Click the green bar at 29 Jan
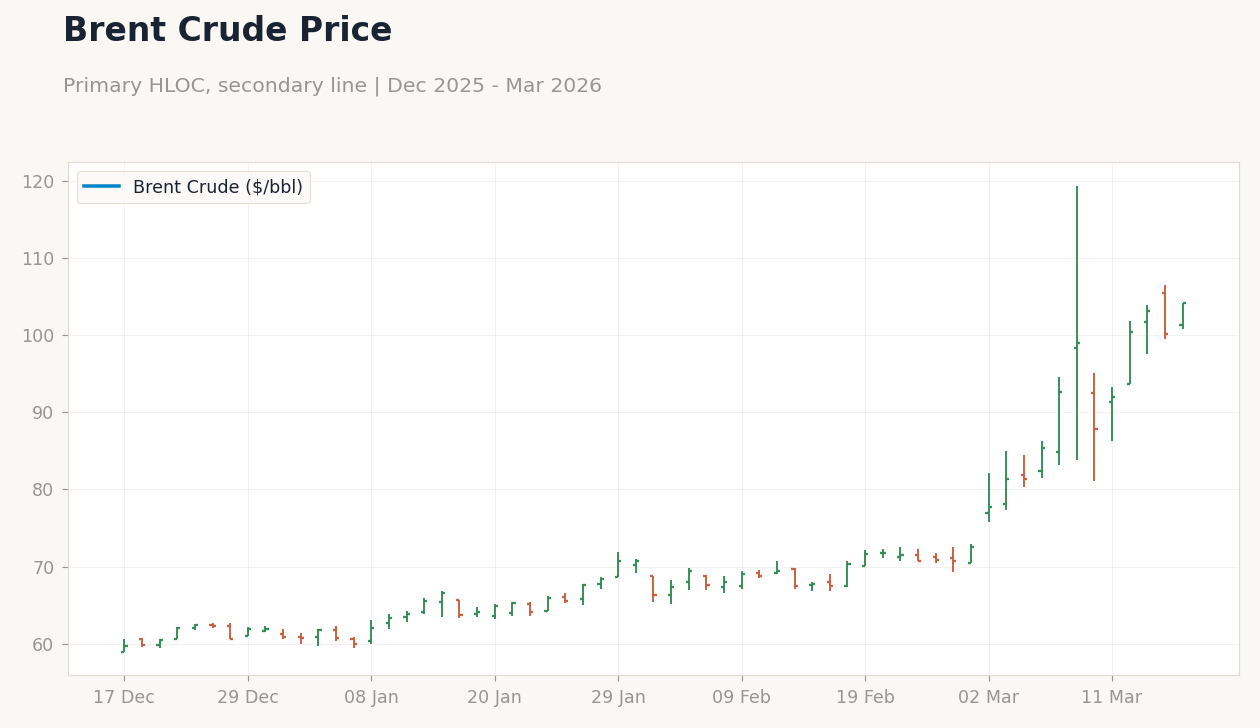Screen dimensions: 1260x728 (x=618, y=565)
